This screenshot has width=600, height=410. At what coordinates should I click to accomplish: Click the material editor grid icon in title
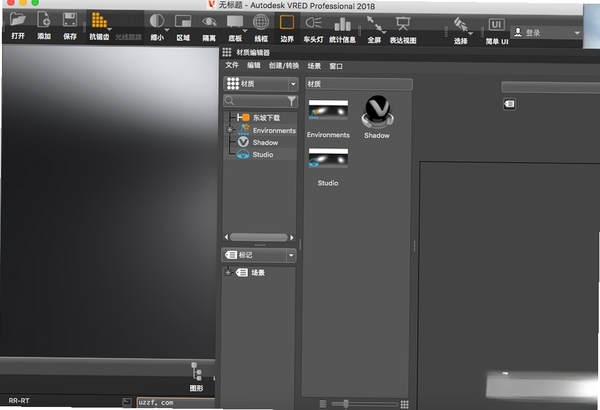tap(227, 52)
